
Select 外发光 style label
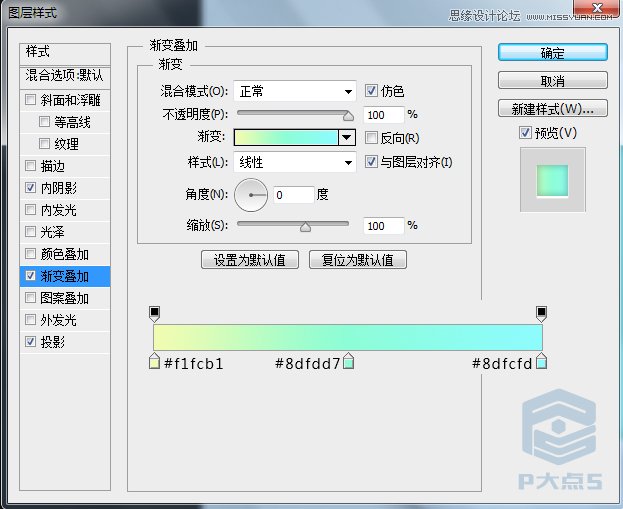(x=58, y=320)
